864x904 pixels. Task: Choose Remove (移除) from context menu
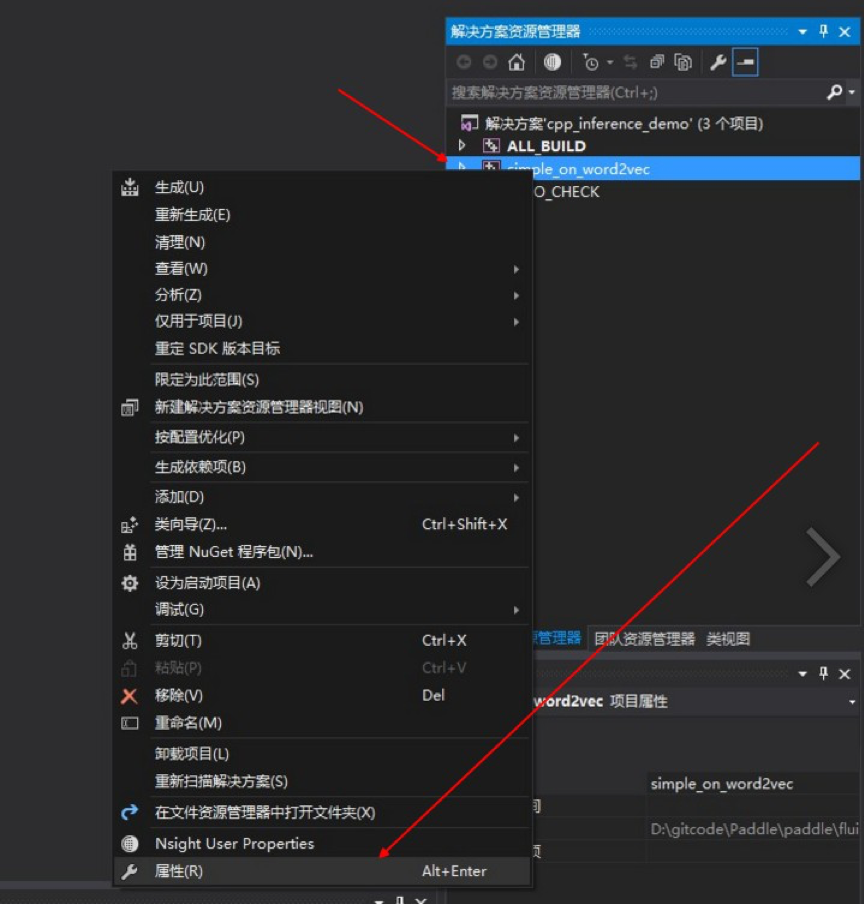[322, 695]
